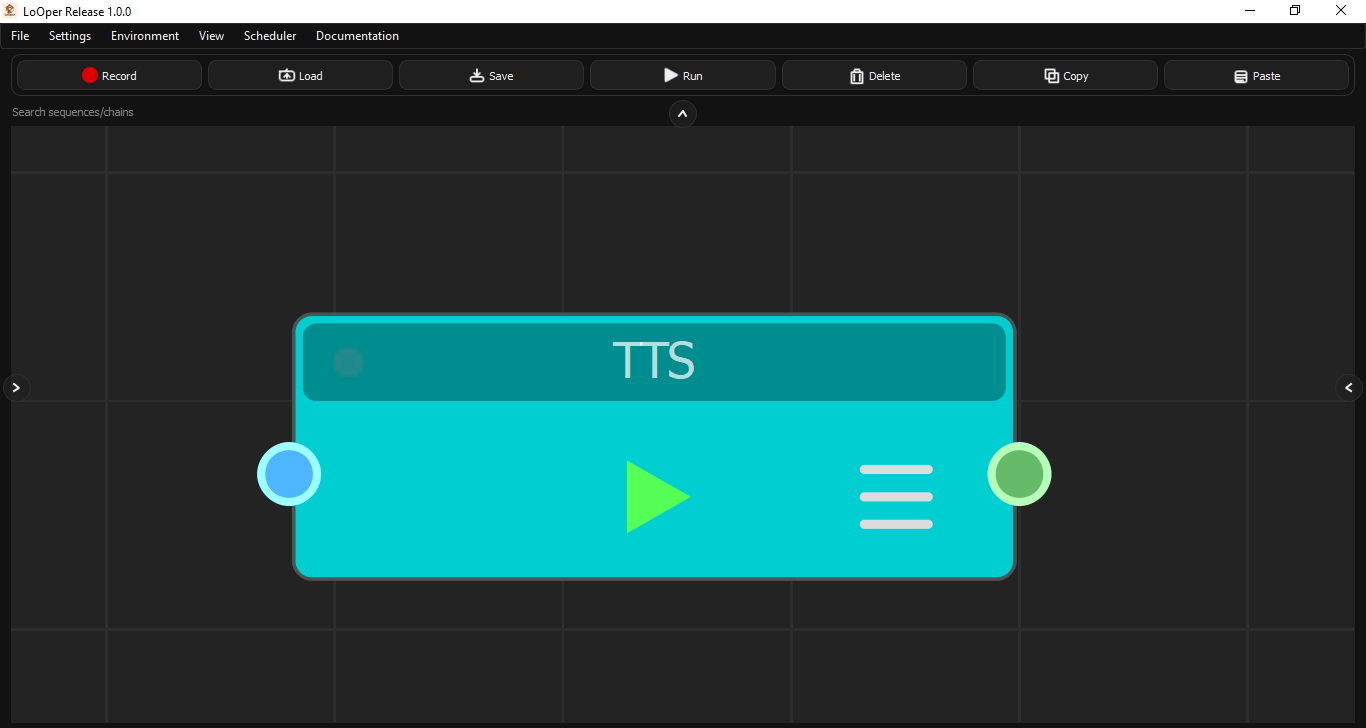Open the Environment menu
Screen dimensions: 1366x728
[144, 35]
